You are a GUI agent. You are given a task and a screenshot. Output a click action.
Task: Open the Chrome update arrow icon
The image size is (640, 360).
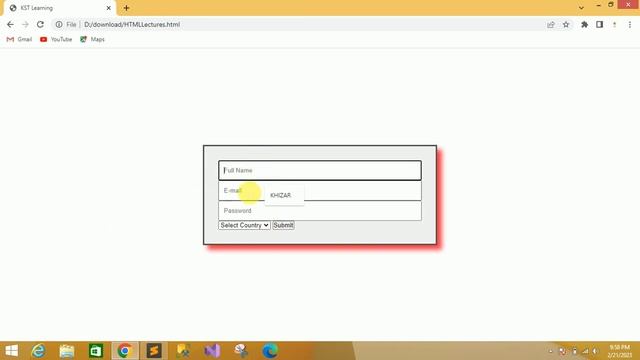pyautogui.click(x=614, y=24)
